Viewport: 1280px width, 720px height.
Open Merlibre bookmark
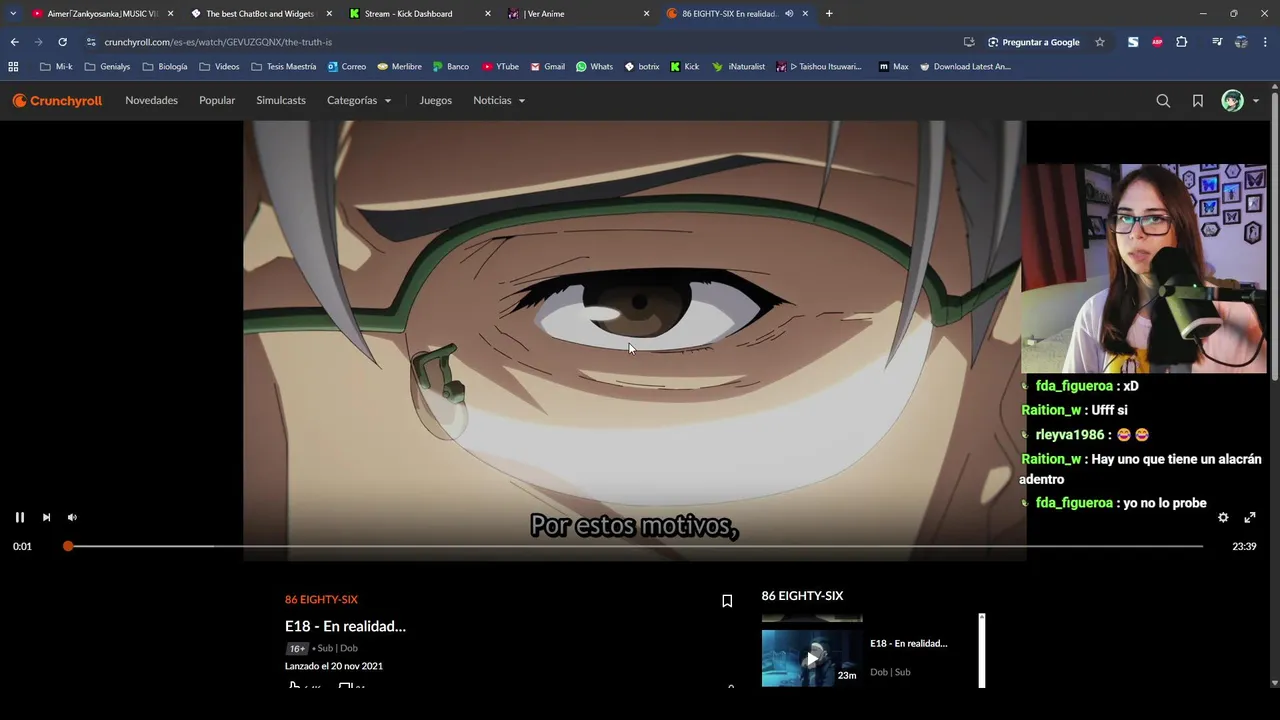pyautogui.click(x=399, y=67)
